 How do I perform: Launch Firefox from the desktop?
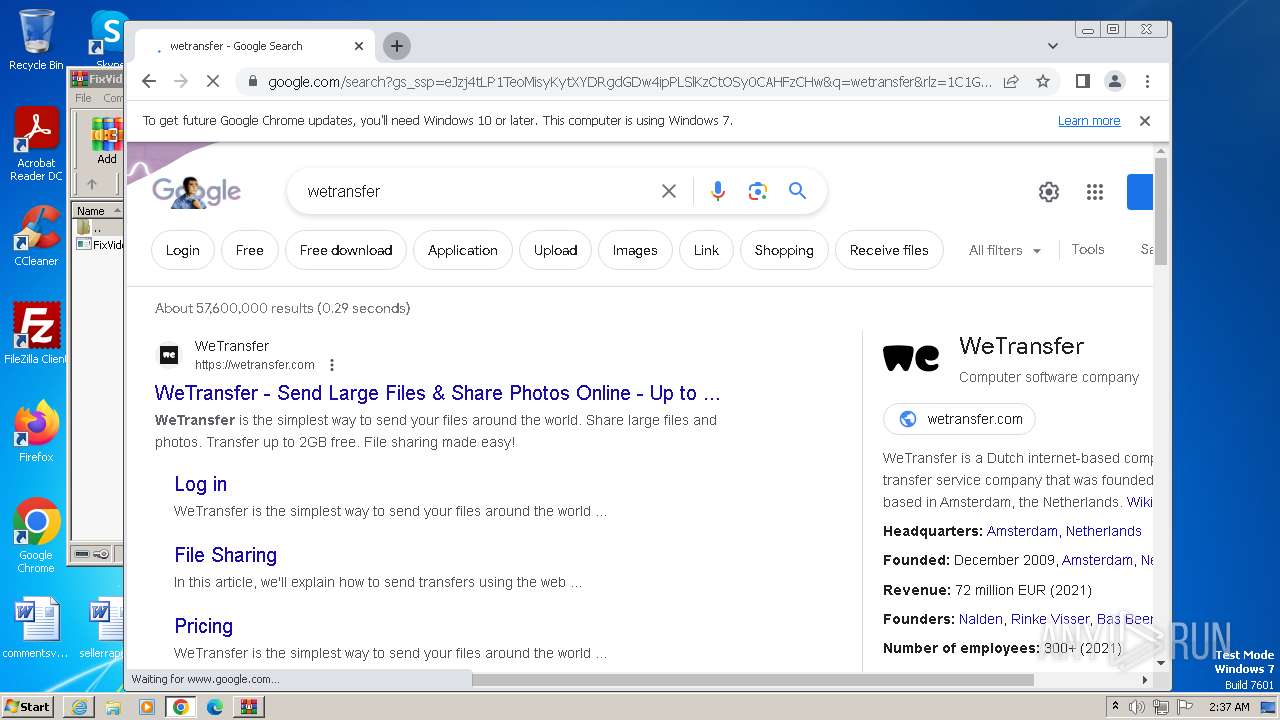pyautogui.click(x=36, y=432)
